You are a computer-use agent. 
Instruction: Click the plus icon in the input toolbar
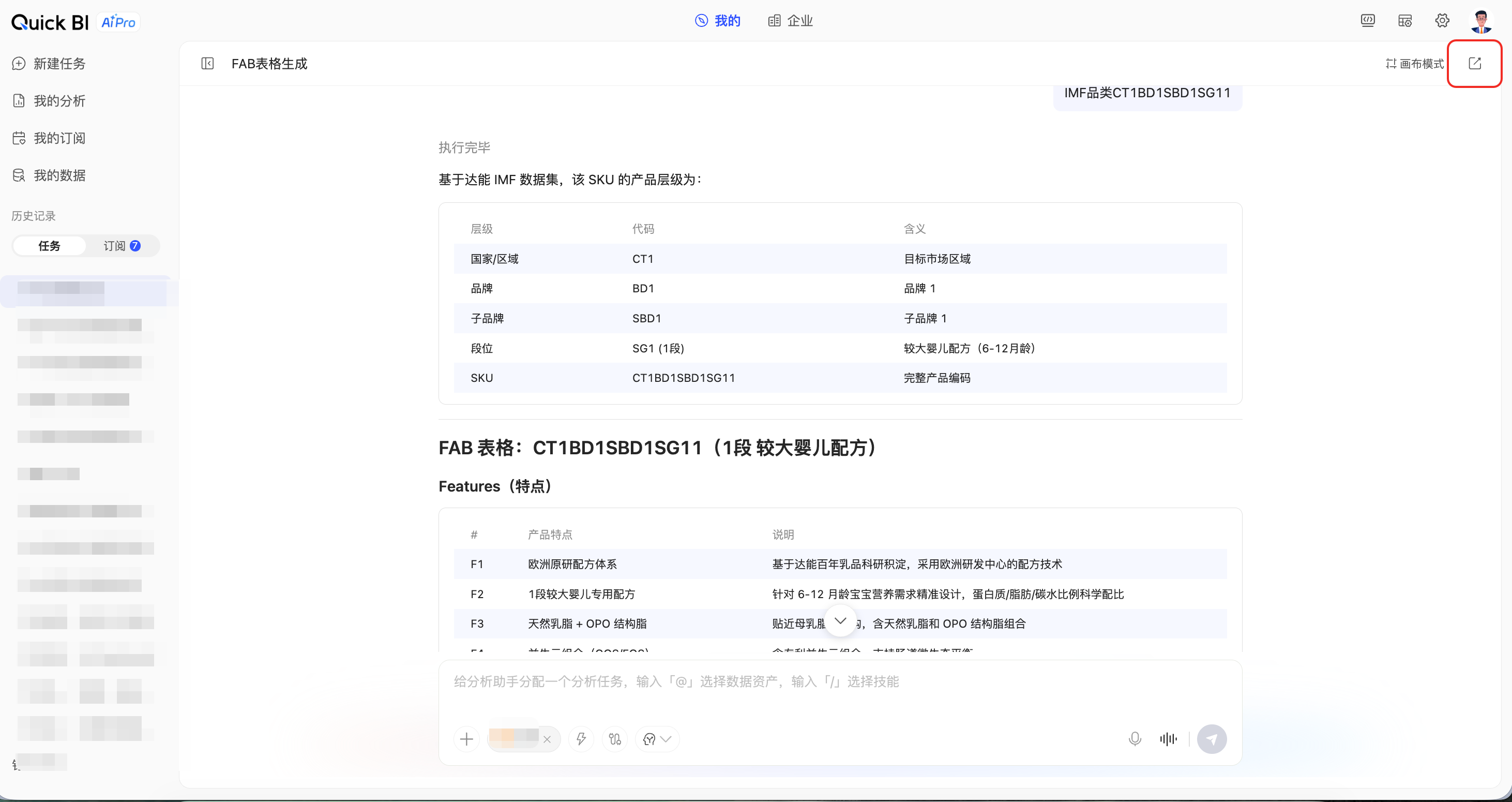[466, 739]
